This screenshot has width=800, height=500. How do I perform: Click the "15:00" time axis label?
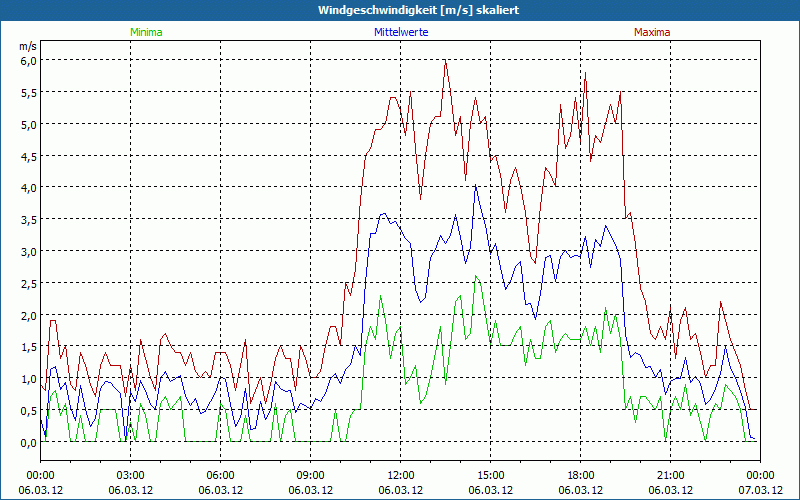pyautogui.click(x=491, y=476)
